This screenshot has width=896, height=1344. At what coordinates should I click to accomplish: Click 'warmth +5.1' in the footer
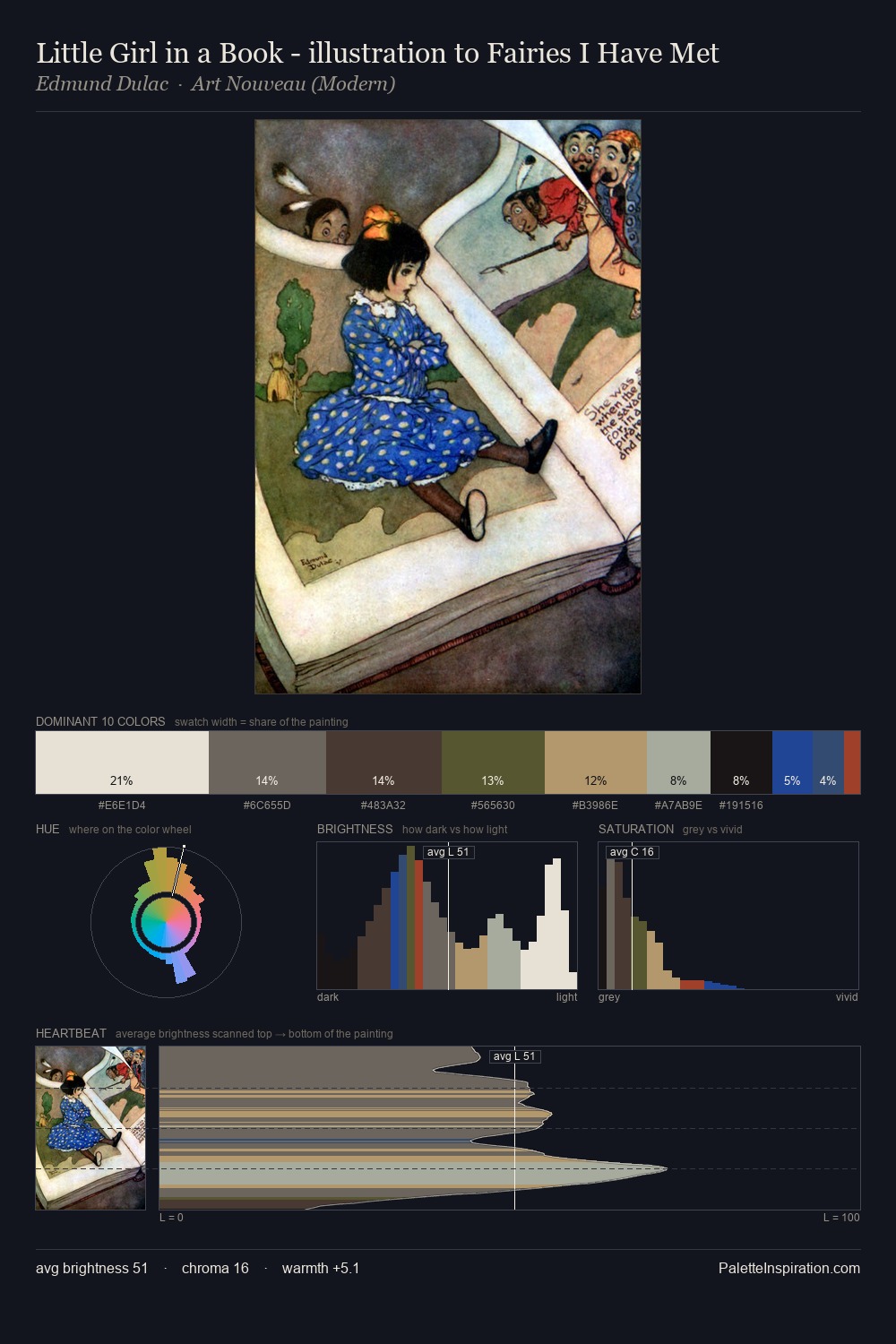coord(321,1268)
